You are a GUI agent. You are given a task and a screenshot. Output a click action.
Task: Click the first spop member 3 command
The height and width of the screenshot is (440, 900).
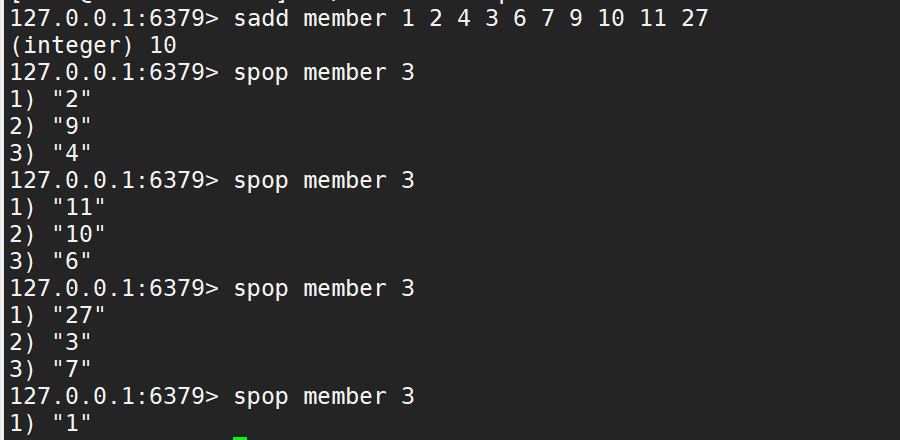(324, 73)
